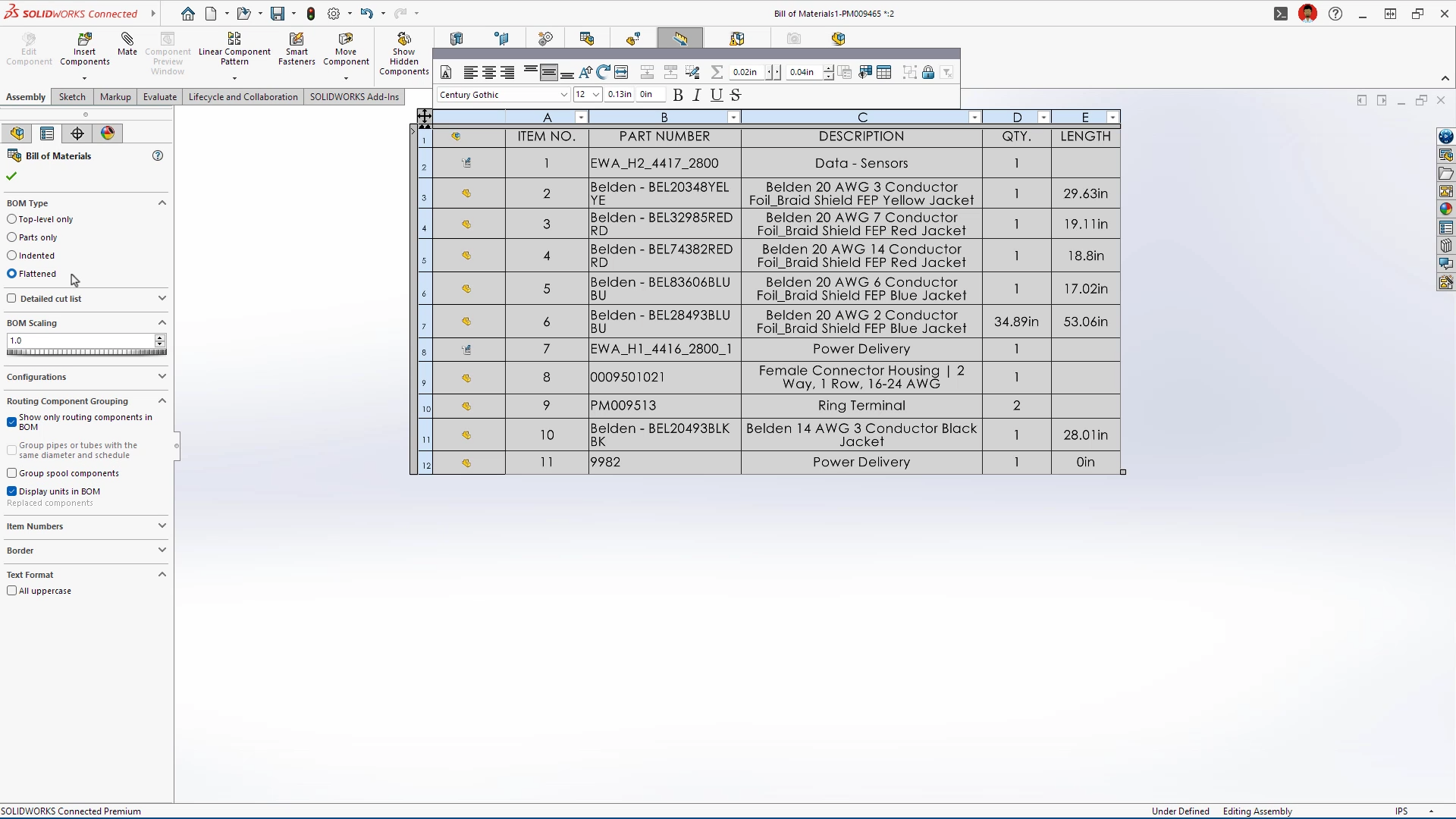The image size is (1456, 819).
Task: Select the Indented BOM type
Action: tap(12, 256)
